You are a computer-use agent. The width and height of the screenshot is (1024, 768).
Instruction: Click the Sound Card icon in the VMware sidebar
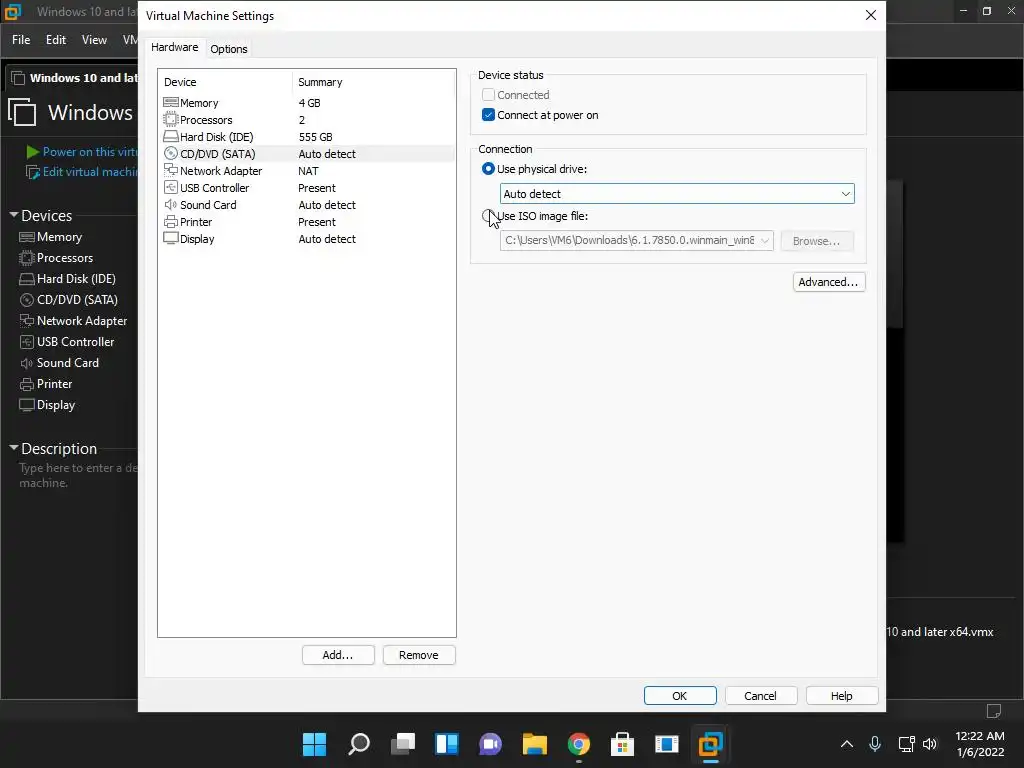tap(27, 363)
